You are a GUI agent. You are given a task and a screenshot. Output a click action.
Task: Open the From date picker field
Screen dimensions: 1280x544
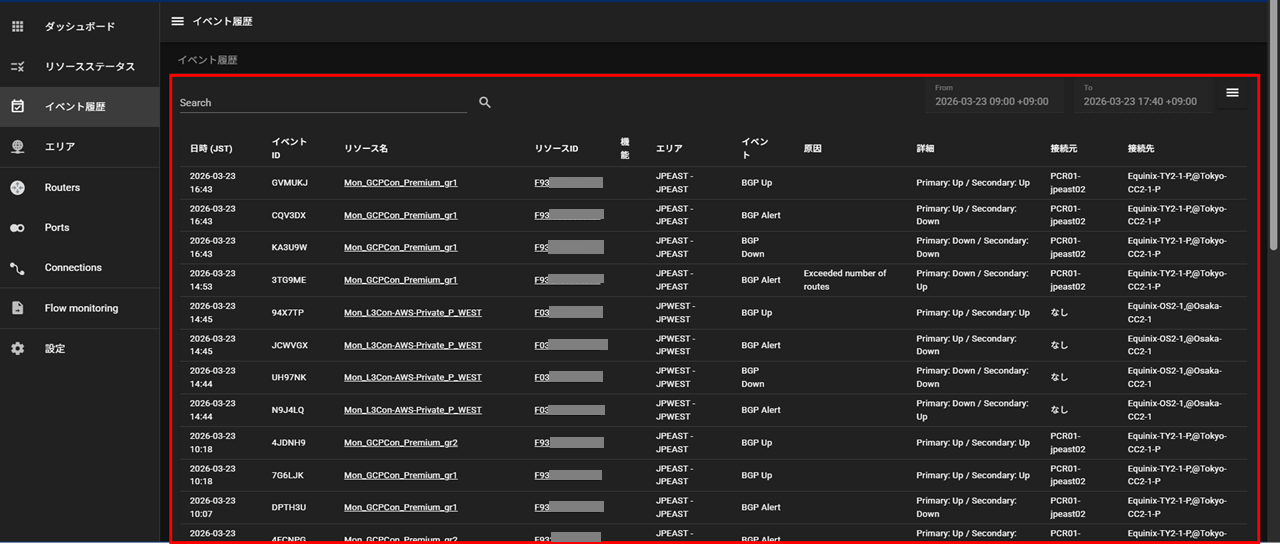[x=995, y=96]
